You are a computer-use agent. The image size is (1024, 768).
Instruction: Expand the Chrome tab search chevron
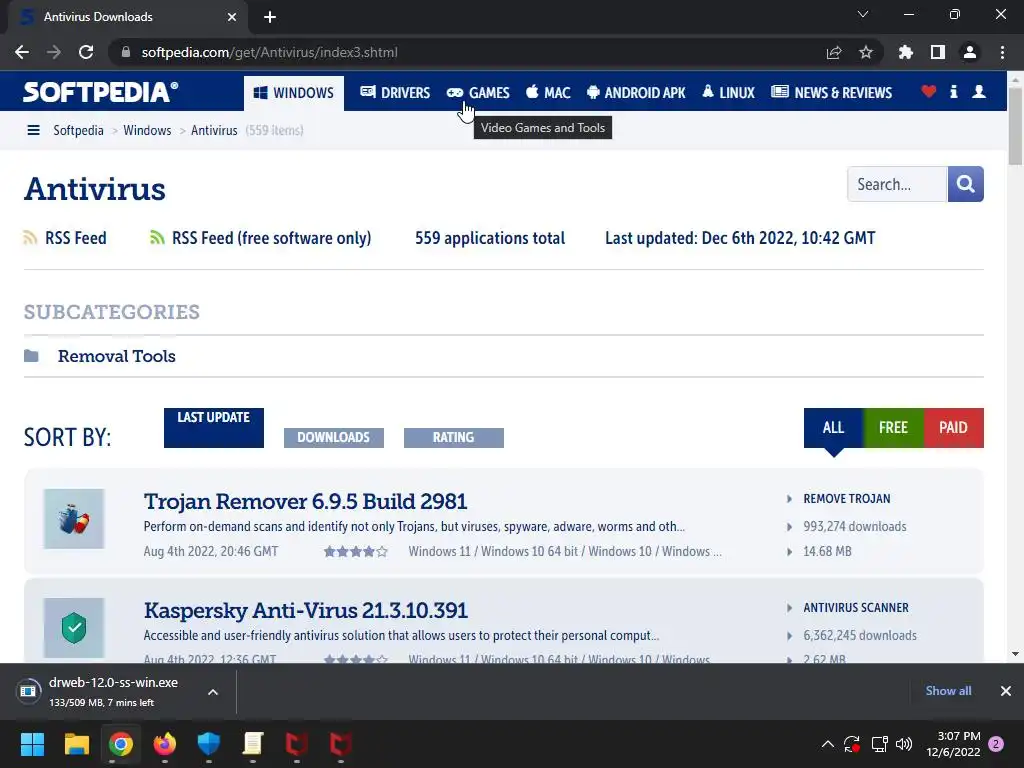pos(863,14)
